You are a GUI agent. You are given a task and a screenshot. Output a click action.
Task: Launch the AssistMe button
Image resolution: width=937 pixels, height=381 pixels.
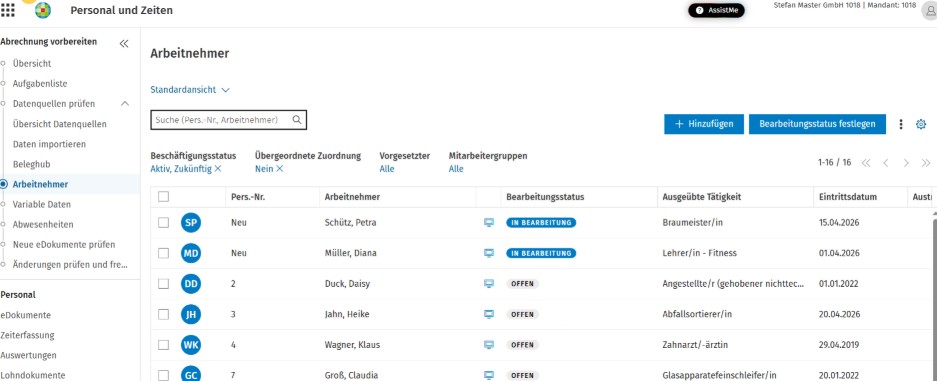(716, 11)
